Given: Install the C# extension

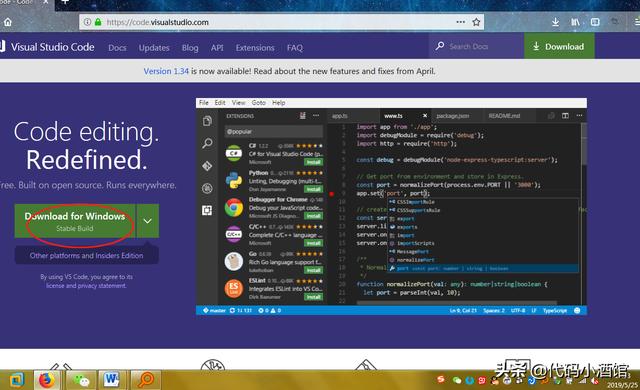Looking at the screenshot, I should (x=313, y=162).
